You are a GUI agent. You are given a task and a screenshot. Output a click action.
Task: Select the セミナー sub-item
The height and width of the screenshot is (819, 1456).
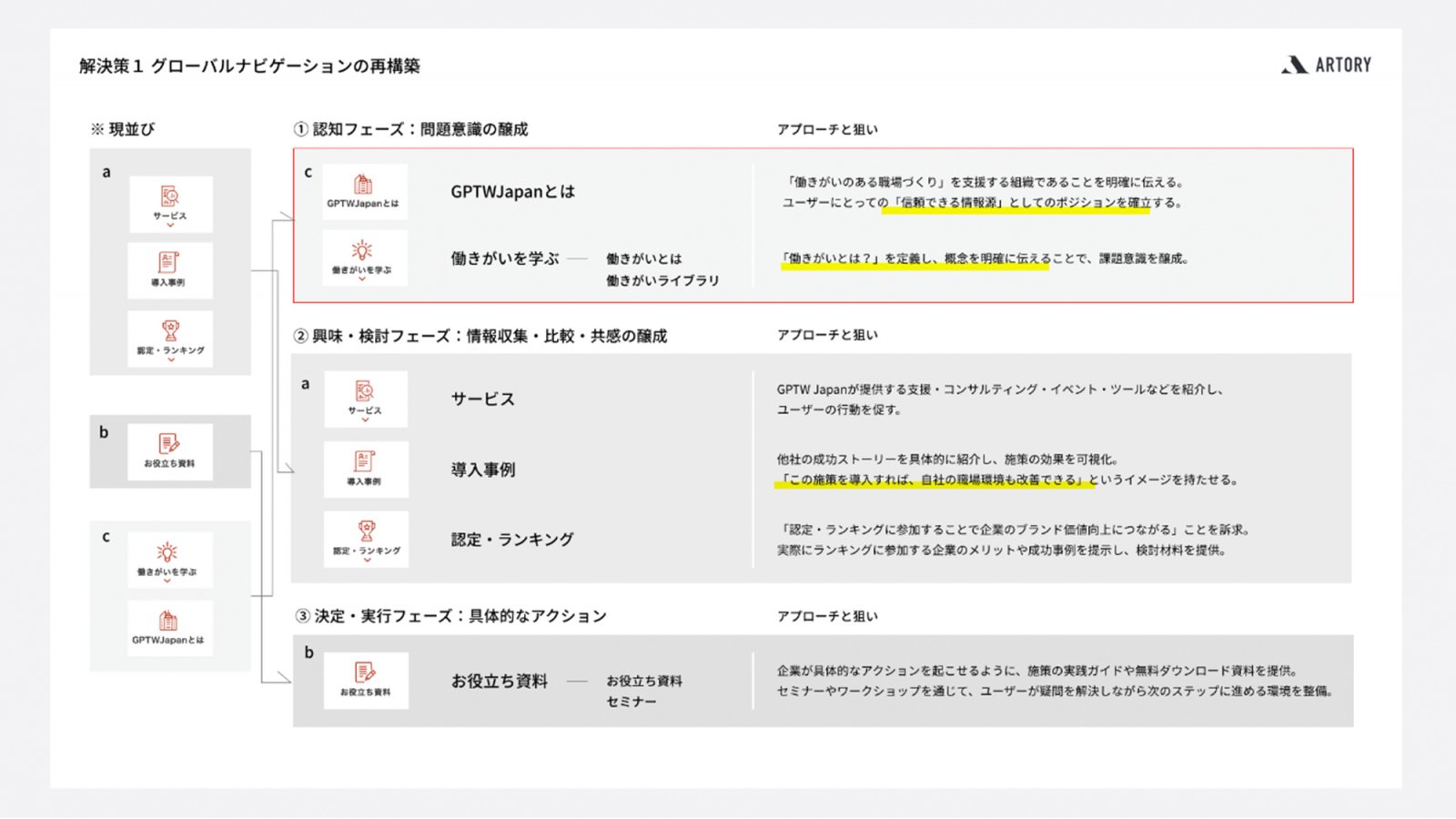point(632,702)
